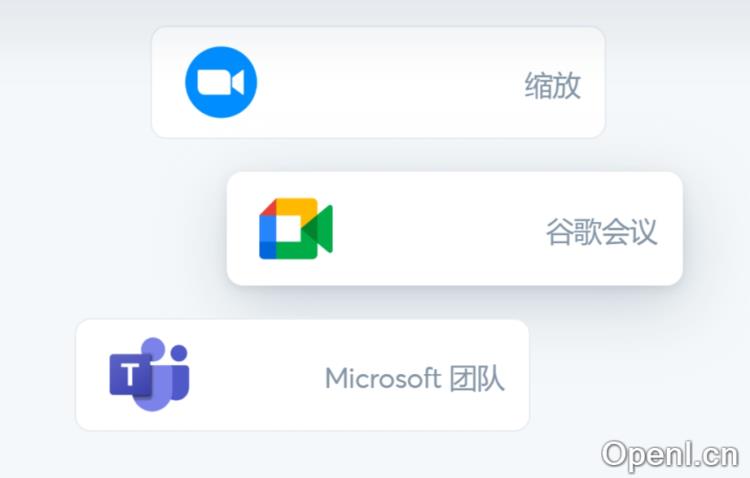
Task: Click the blue Zoom camera icon
Action: pos(221,82)
